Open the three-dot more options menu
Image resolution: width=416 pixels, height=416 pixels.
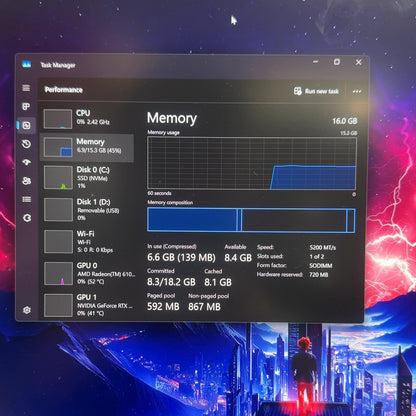click(x=357, y=91)
